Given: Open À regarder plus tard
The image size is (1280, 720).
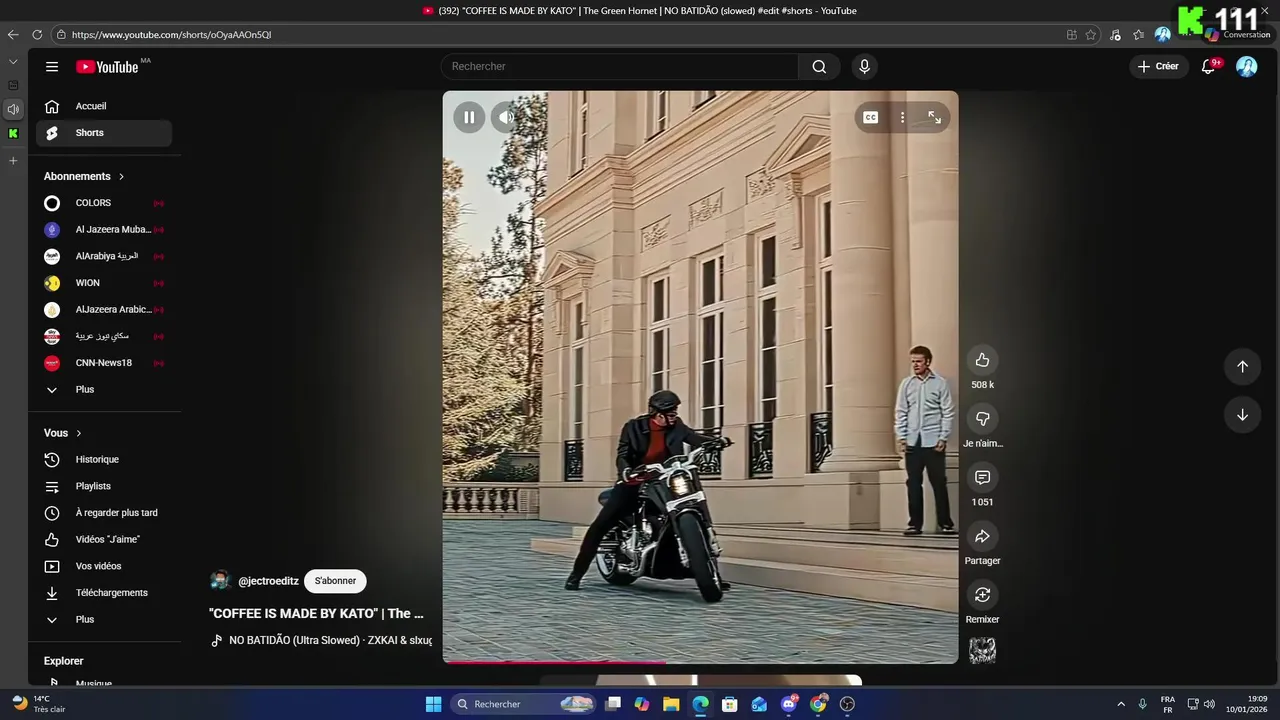Looking at the screenshot, I should tap(104, 513).
